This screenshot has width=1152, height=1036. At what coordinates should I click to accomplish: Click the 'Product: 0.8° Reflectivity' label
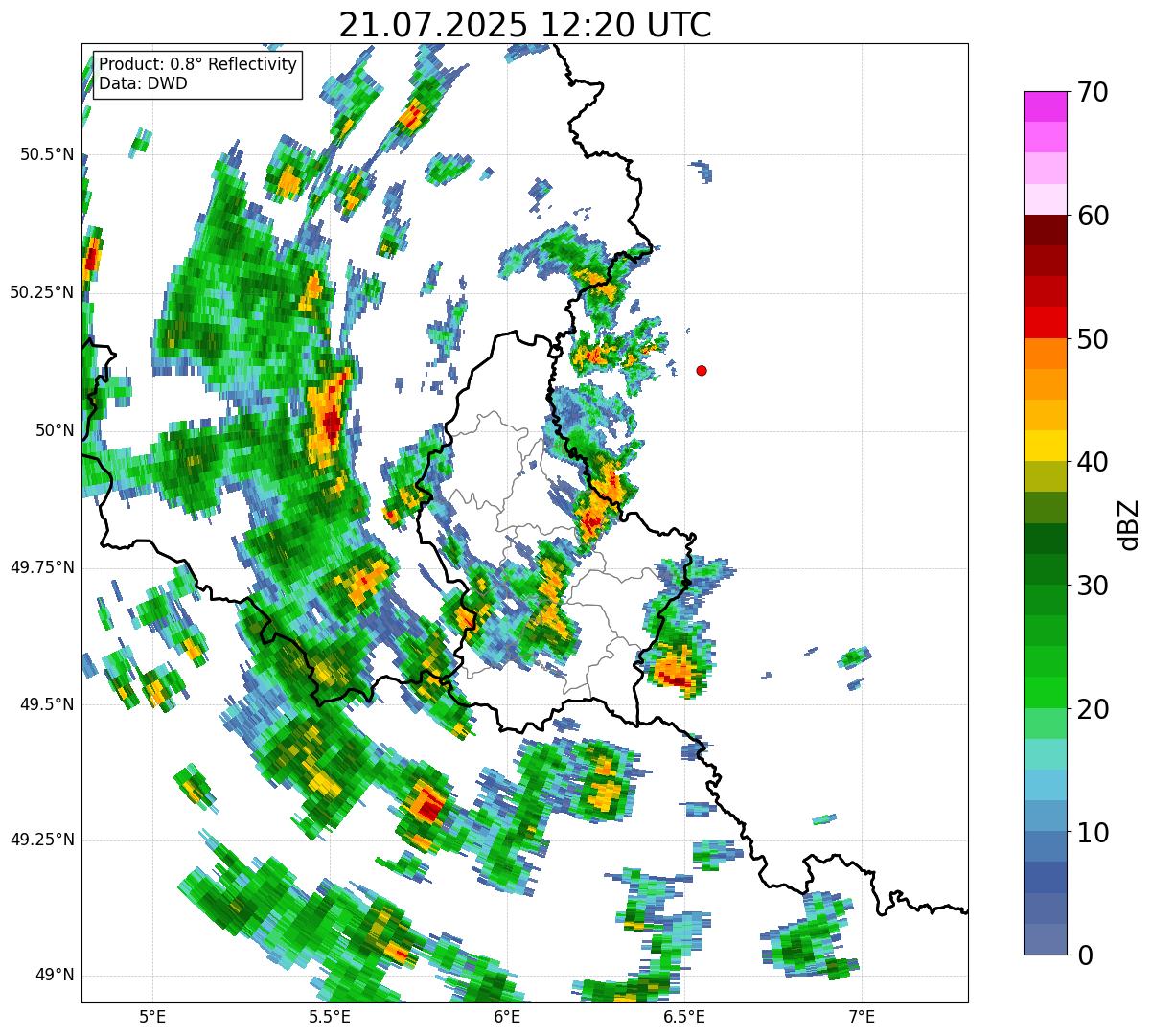pyautogui.click(x=198, y=64)
